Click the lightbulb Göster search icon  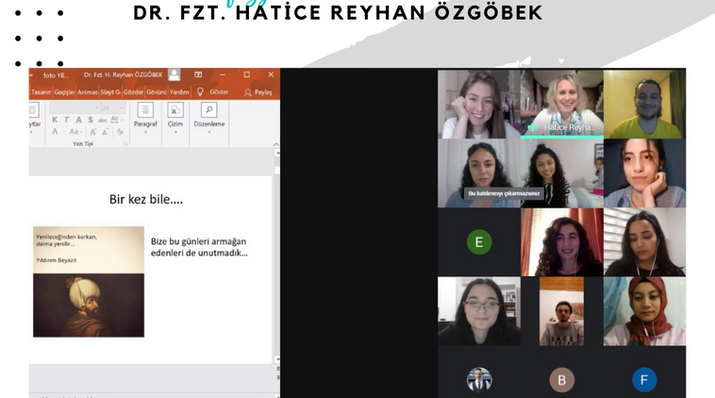point(200,92)
